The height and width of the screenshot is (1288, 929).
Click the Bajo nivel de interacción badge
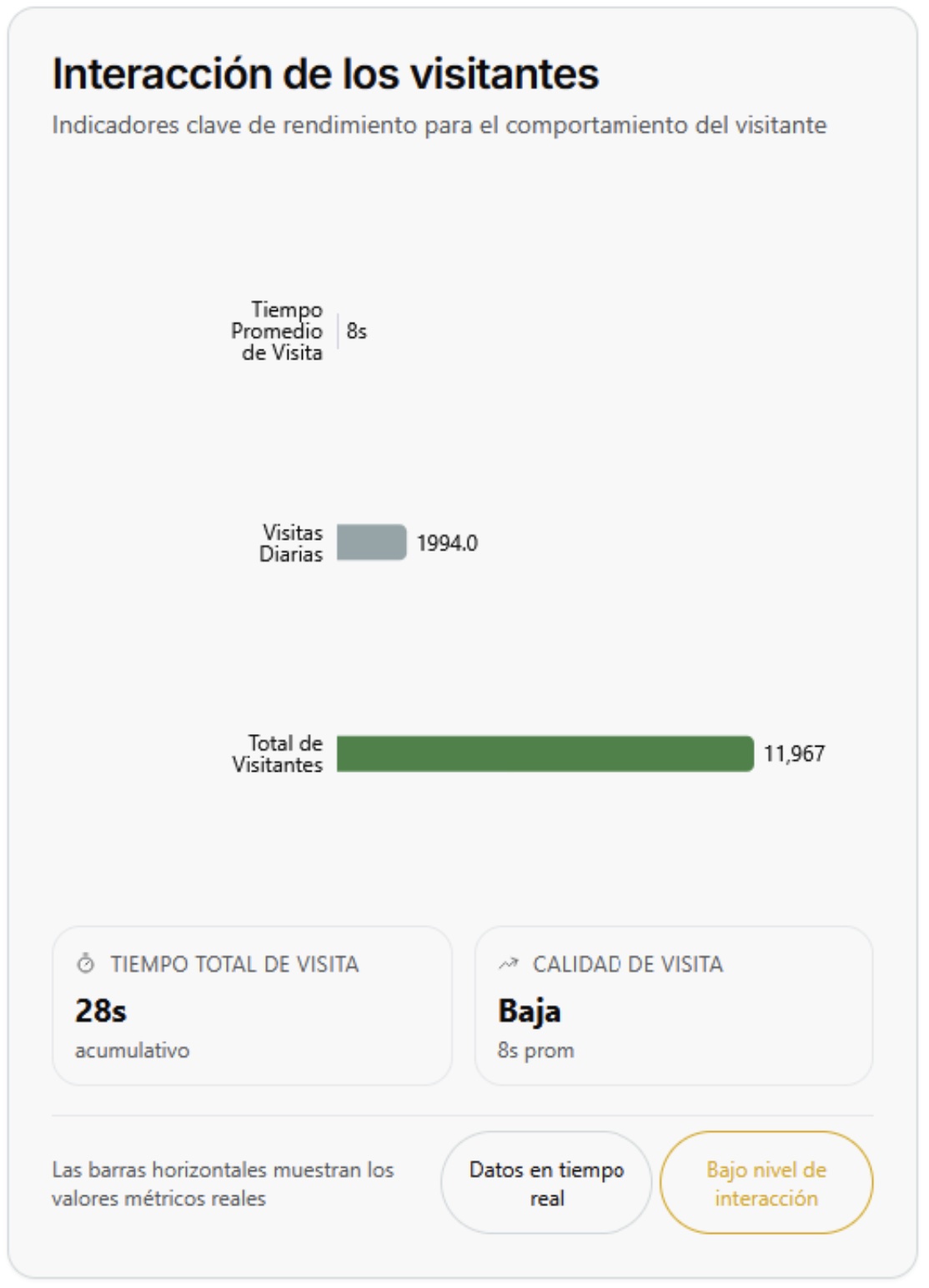(766, 1183)
